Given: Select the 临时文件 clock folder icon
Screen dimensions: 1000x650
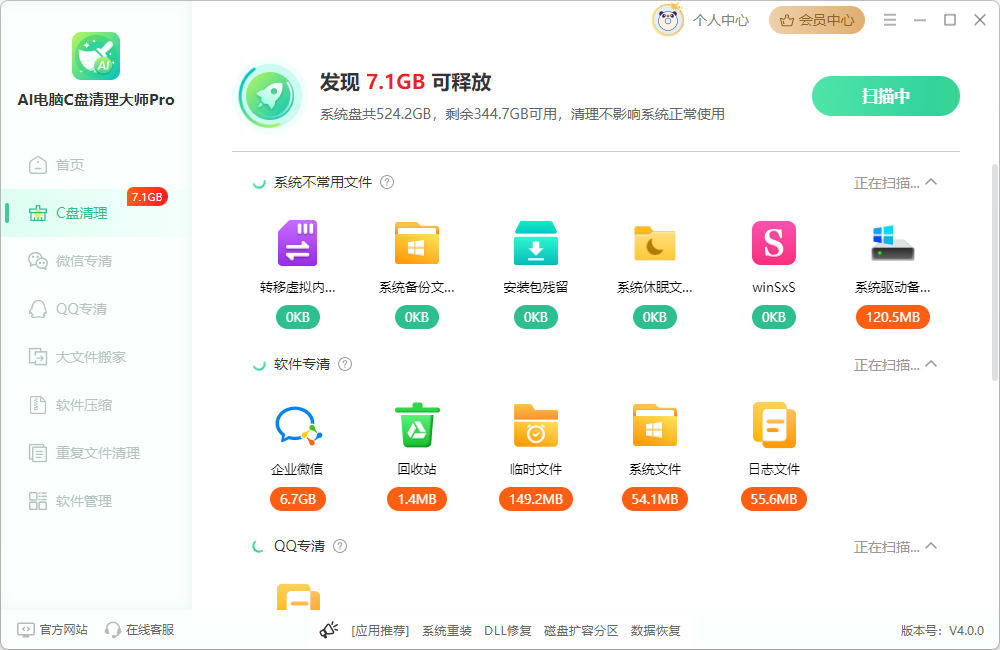Looking at the screenshot, I should [x=535, y=425].
